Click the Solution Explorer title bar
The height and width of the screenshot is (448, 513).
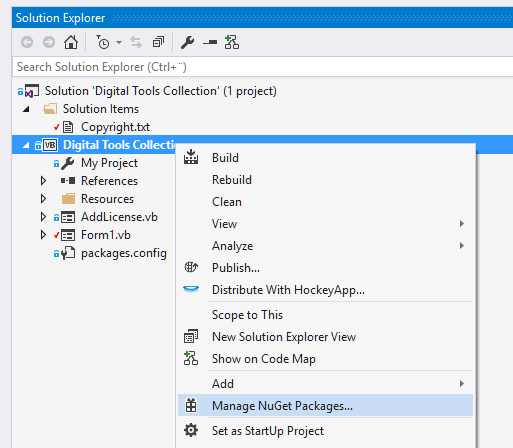coord(262,18)
